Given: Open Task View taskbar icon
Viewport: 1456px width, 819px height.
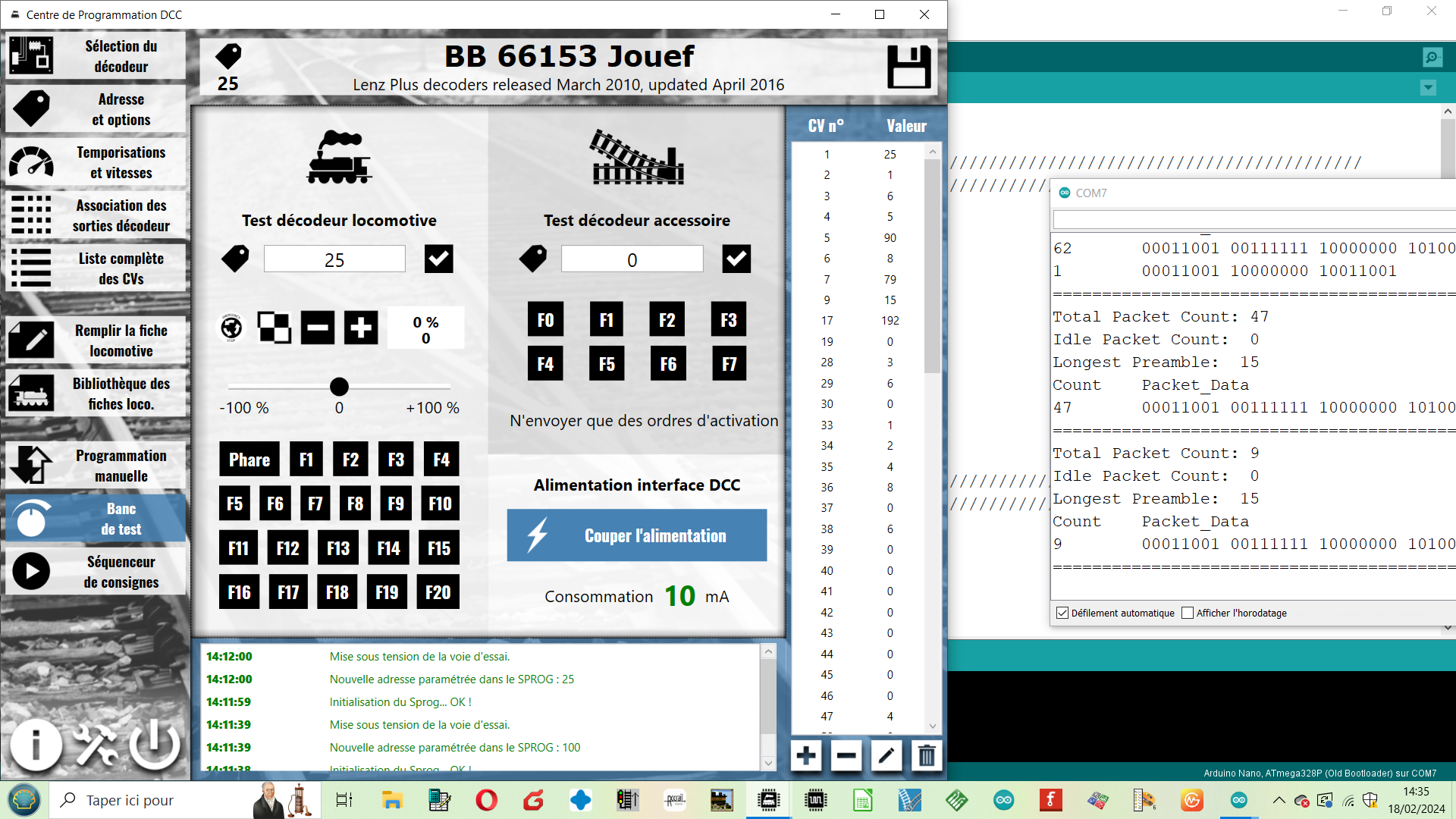Looking at the screenshot, I should (344, 800).
